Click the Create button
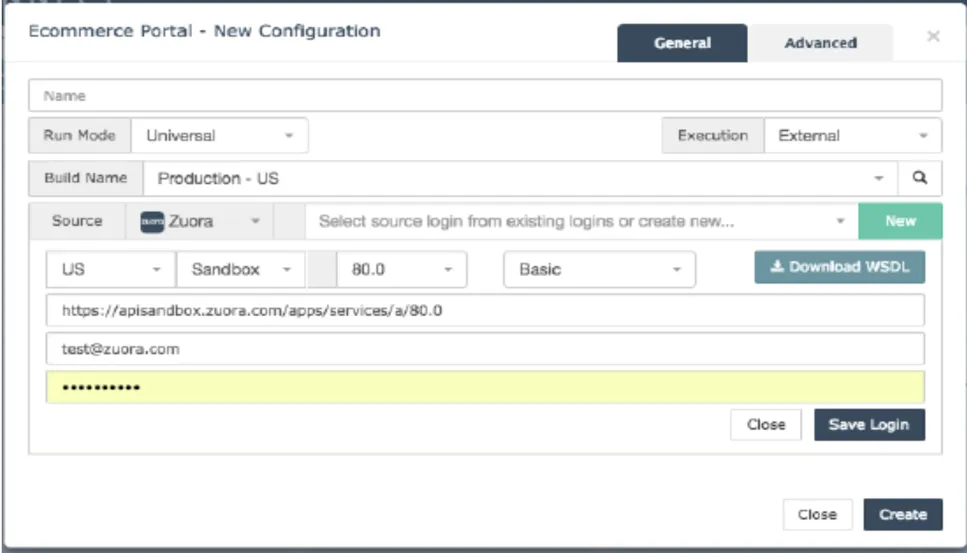The image size is (967, 553). 903,515
